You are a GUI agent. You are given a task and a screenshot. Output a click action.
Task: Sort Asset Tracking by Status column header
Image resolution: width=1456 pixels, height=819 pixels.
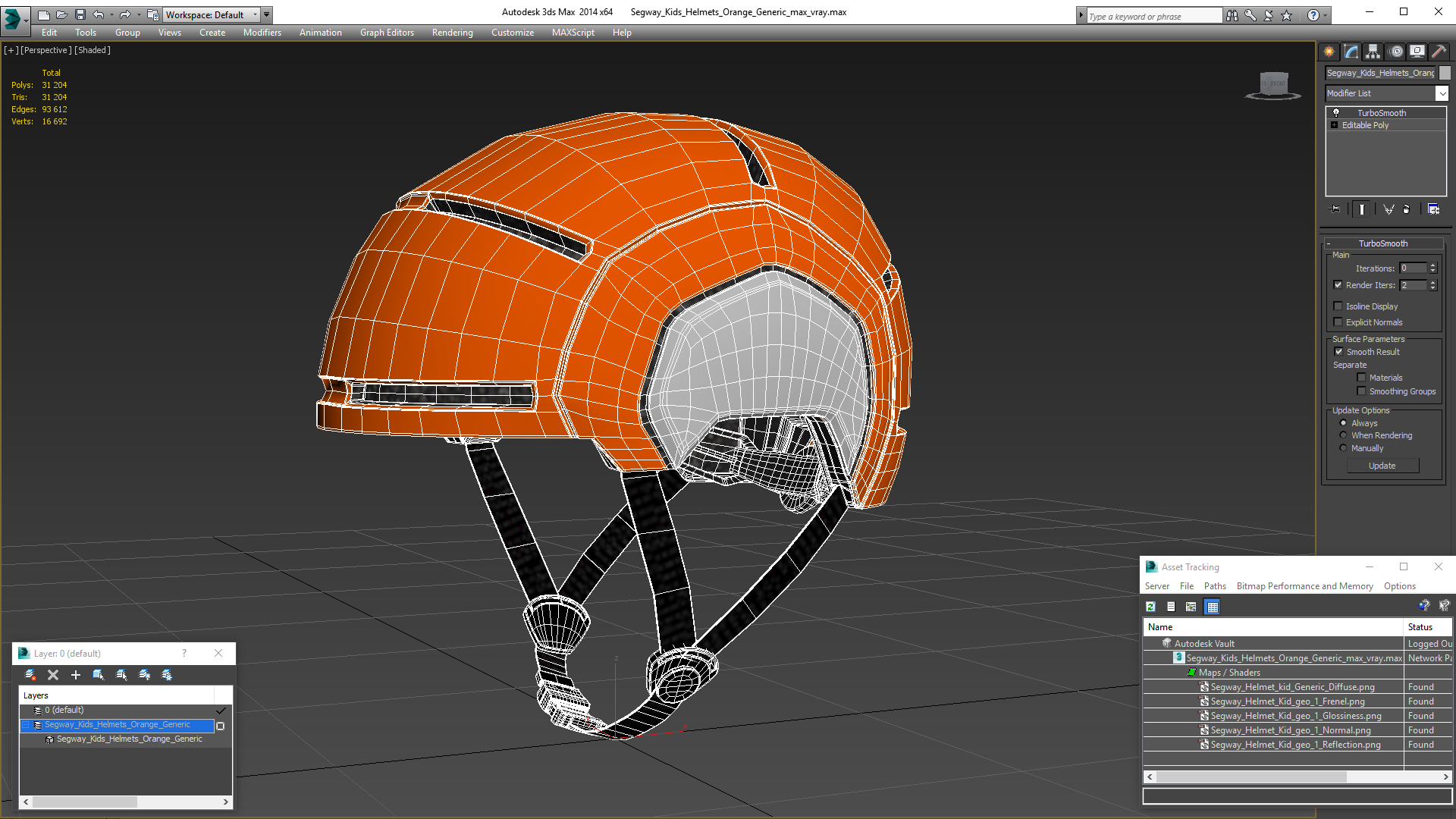coord(1428,627)
